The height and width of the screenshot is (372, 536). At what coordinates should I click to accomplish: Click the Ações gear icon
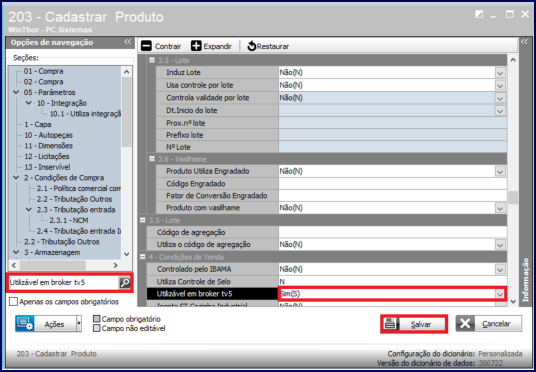tap(26, 323)
